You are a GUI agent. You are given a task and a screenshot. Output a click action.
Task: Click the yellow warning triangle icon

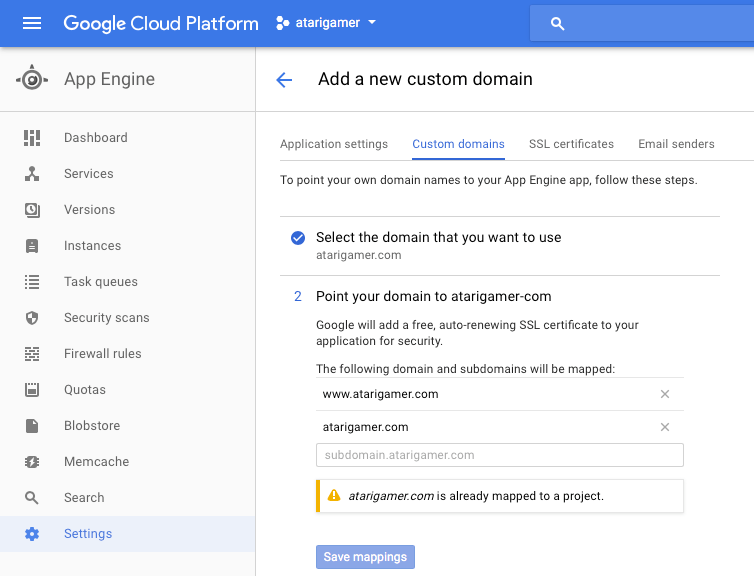pyautogui.click(x=334, y=495)
